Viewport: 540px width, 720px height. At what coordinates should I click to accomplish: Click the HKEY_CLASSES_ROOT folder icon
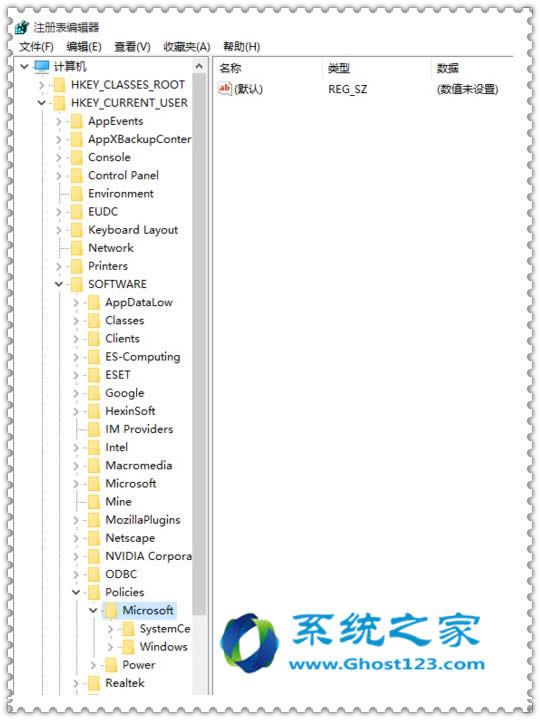point(60,85)
